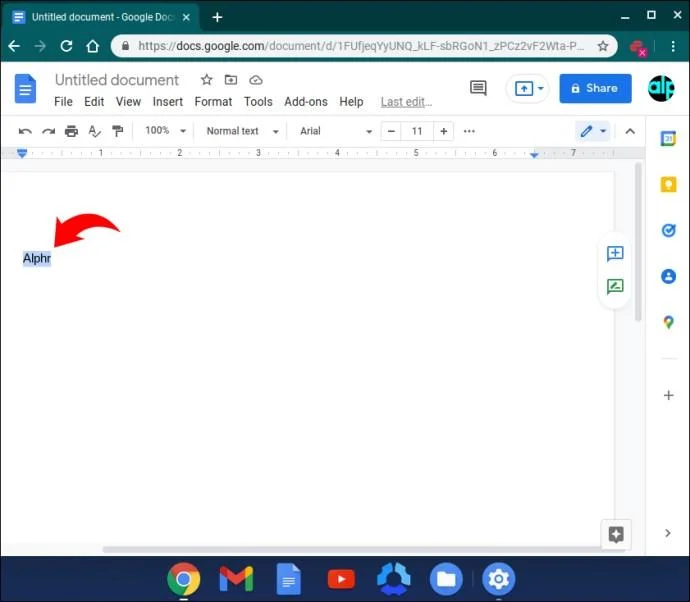This screenshot has width=690, height=602.
Task: Click the Last edit link
Action: tap(406, 102)
